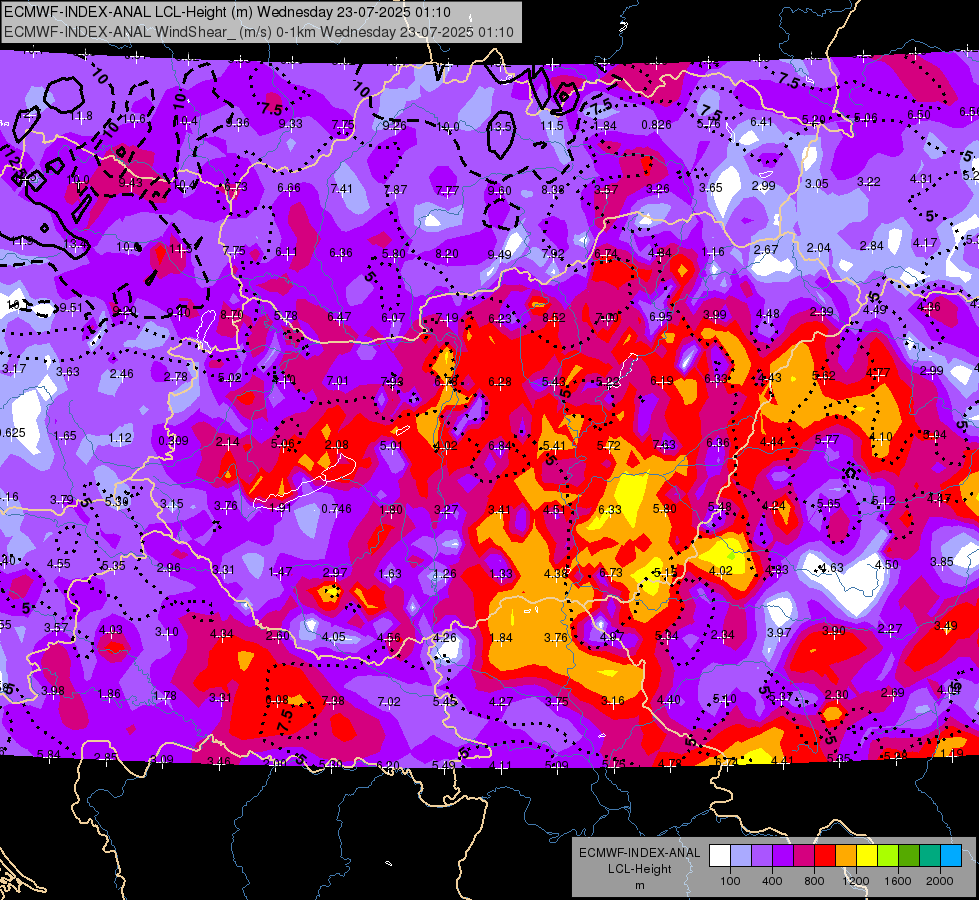The width and height of the screenshot is (979, 900).
Task: Select the grid value '4.97'
Action: point(611,637)
